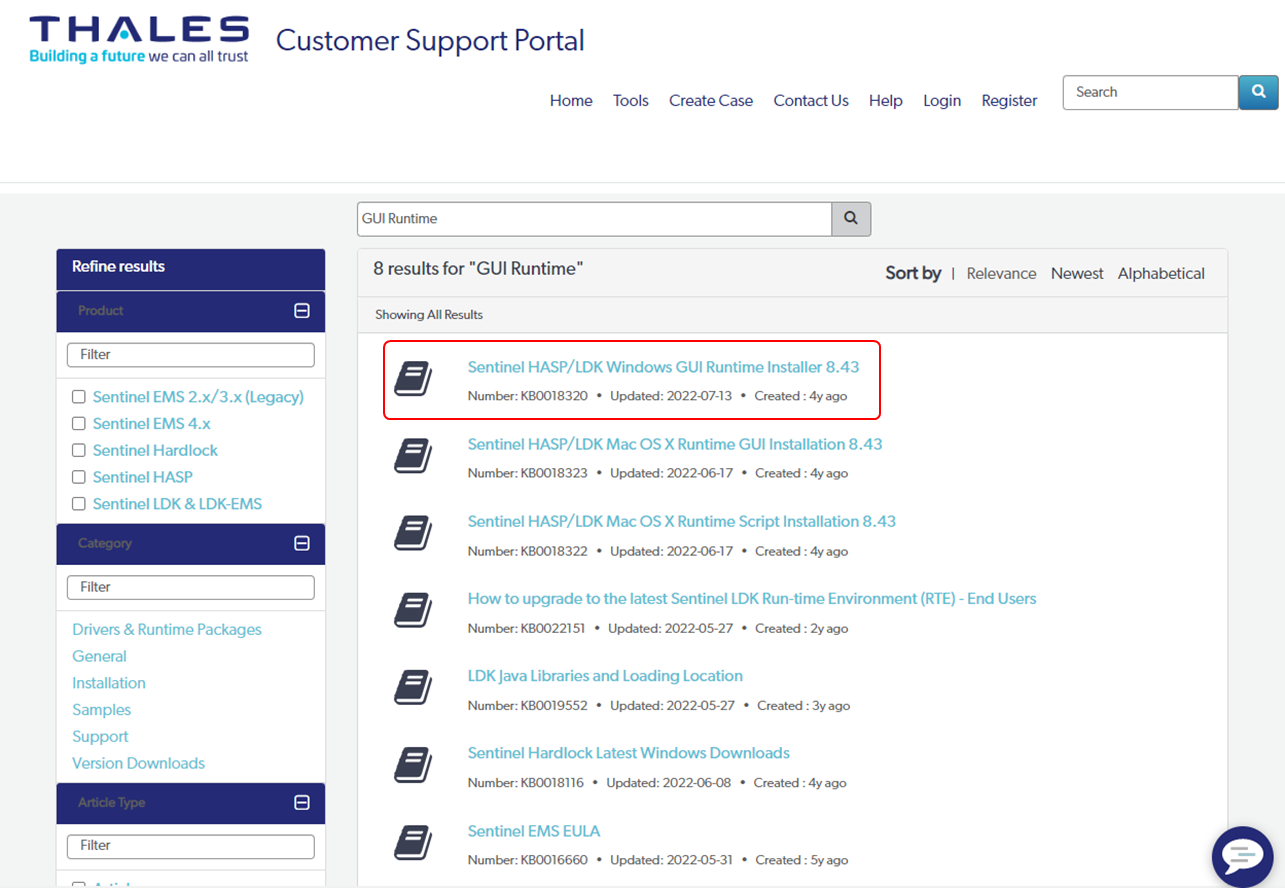This screenshot has height=888, width=1285.
Task: Check the Sentinel EMS 4.x checkbox
Action: click(79, 424)
